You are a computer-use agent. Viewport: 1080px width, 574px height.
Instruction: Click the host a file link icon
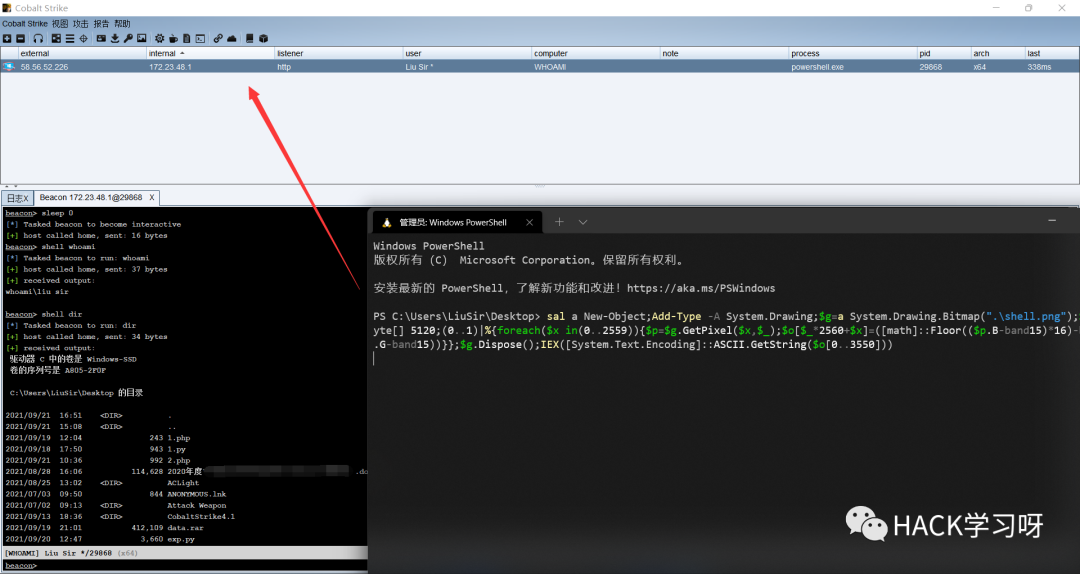pos(218,39)
